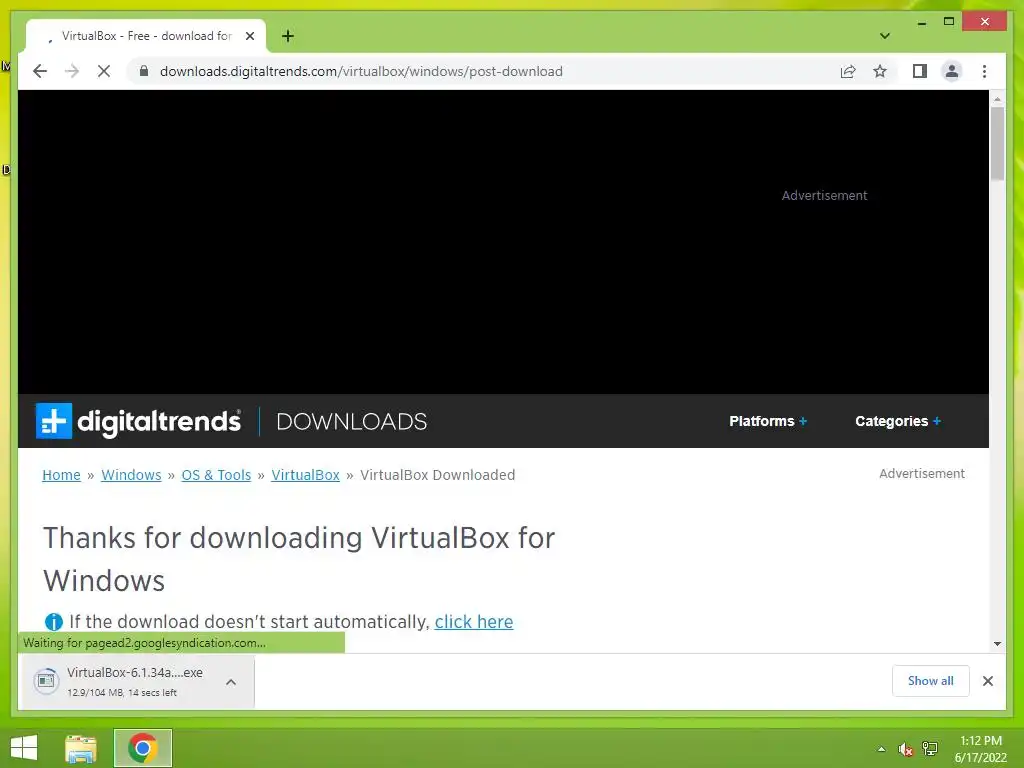1024x768 pixels.
Task: Open network tray icon
Action: click(x=930, y=748)
